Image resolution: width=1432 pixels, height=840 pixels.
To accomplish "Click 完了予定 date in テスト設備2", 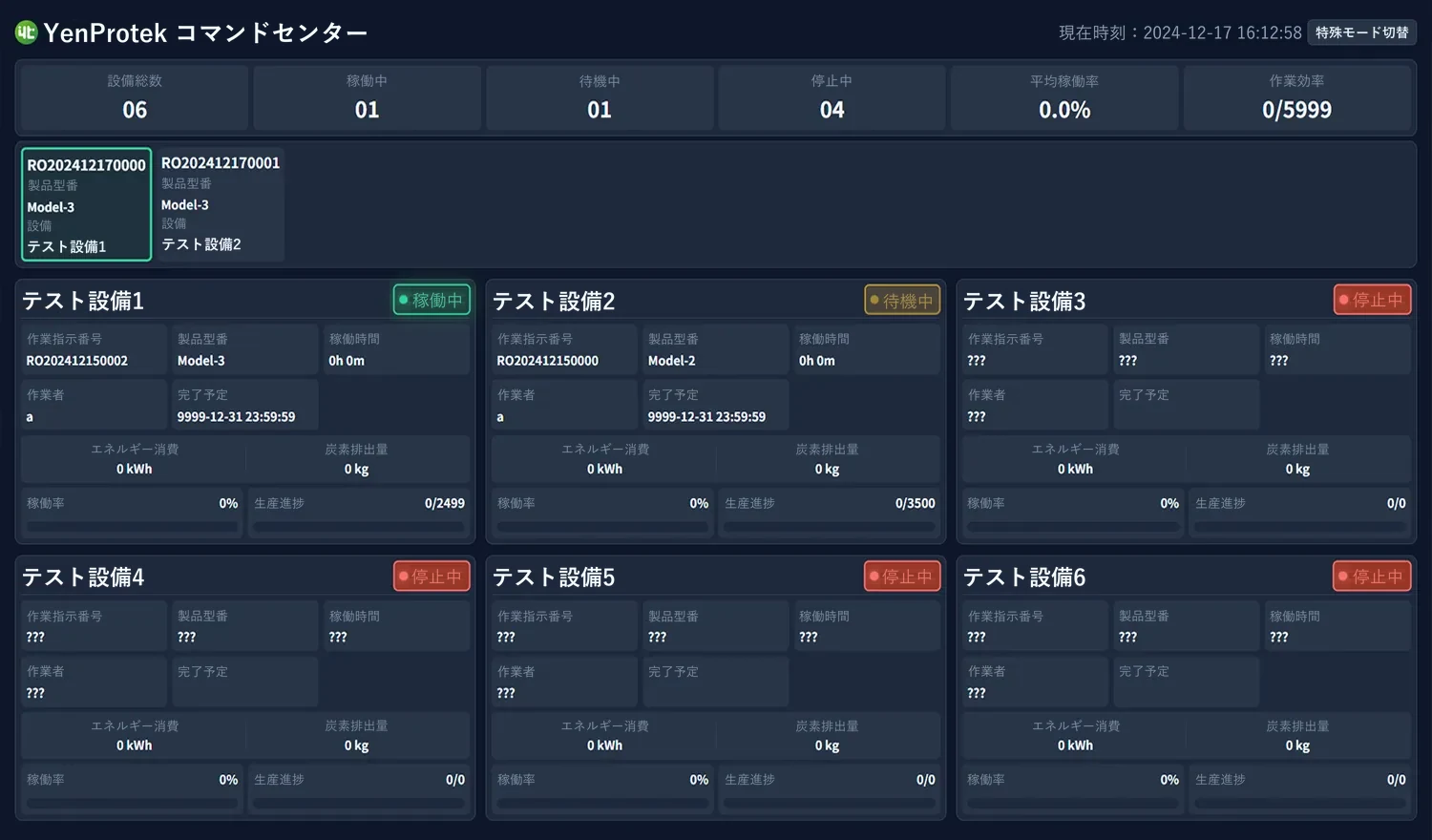I will pos(706,417).
